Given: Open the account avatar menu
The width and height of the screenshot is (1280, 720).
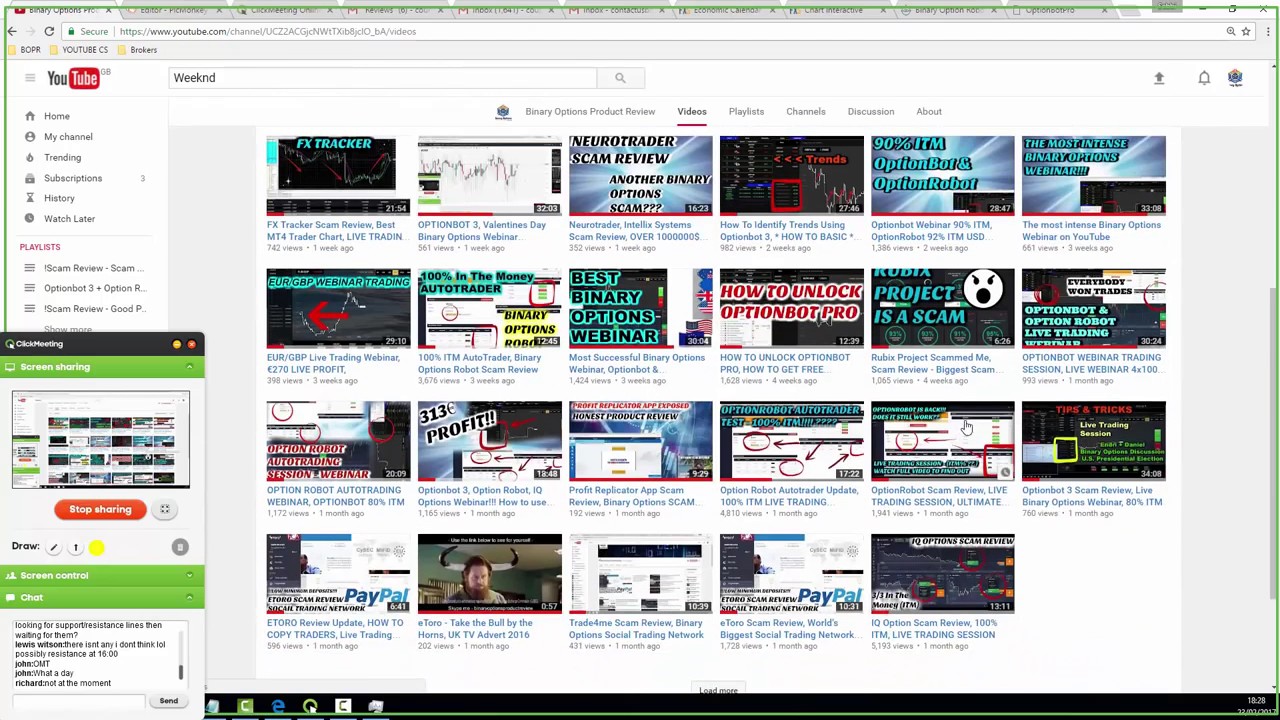Looking at the screenshot, I should coord(1235,78).
